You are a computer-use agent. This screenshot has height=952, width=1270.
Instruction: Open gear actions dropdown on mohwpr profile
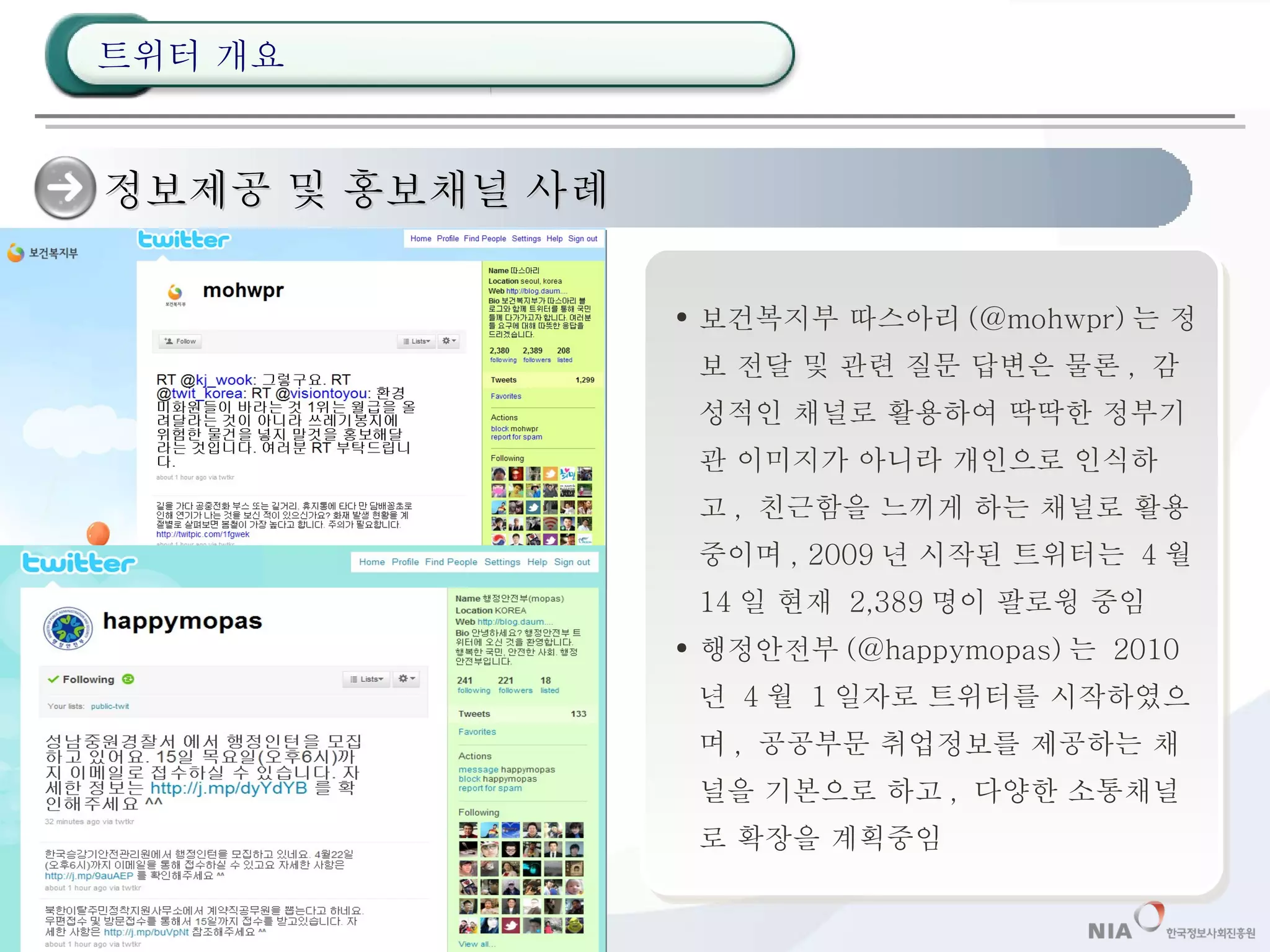coord(449,341)
